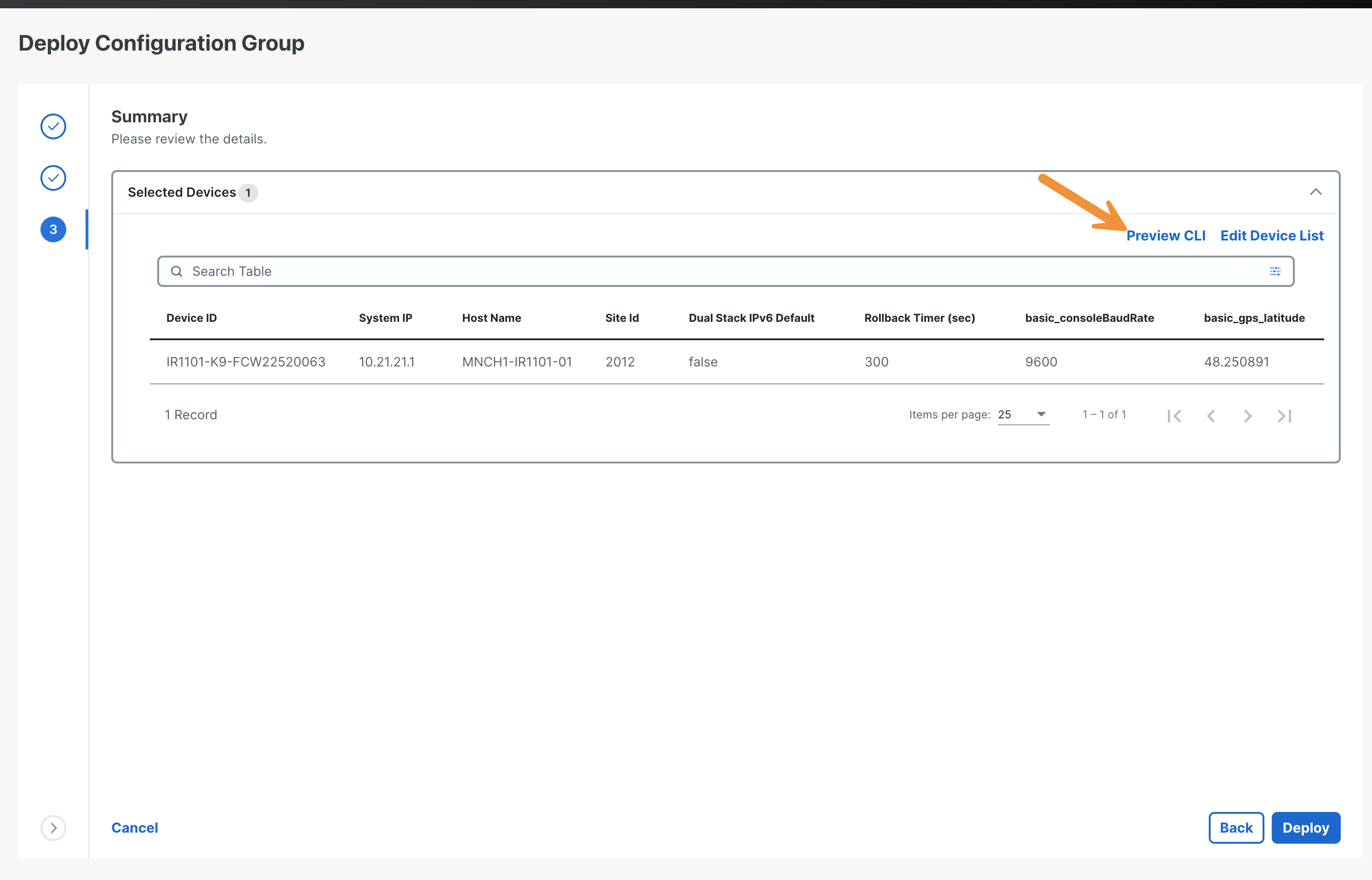Open the table filter options icon
The height and width of the screenshot is (880, 1372).
pyautogui.click(x=1275, y=271)
